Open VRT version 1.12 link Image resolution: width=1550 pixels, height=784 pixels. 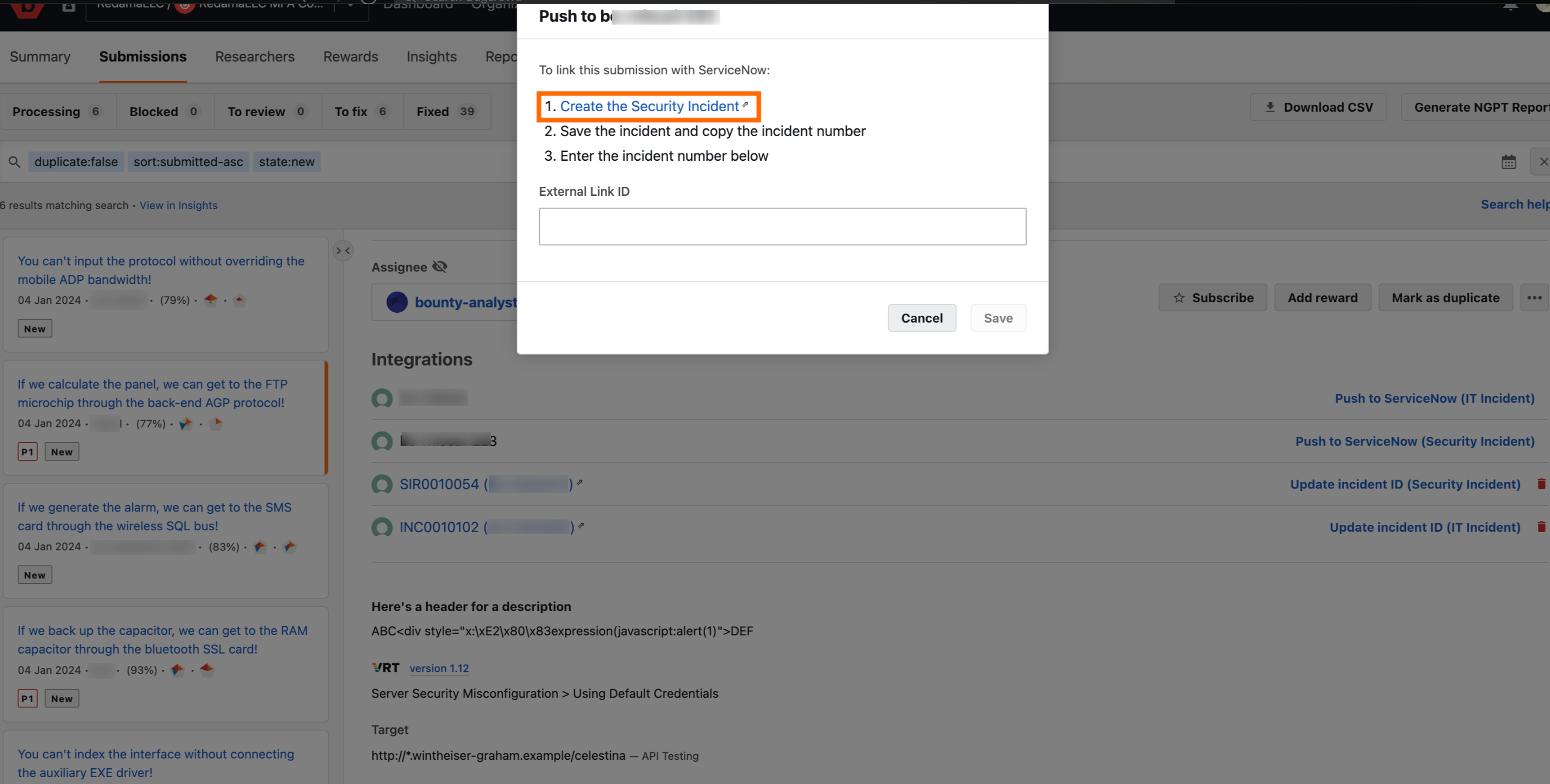click(439, 668)
